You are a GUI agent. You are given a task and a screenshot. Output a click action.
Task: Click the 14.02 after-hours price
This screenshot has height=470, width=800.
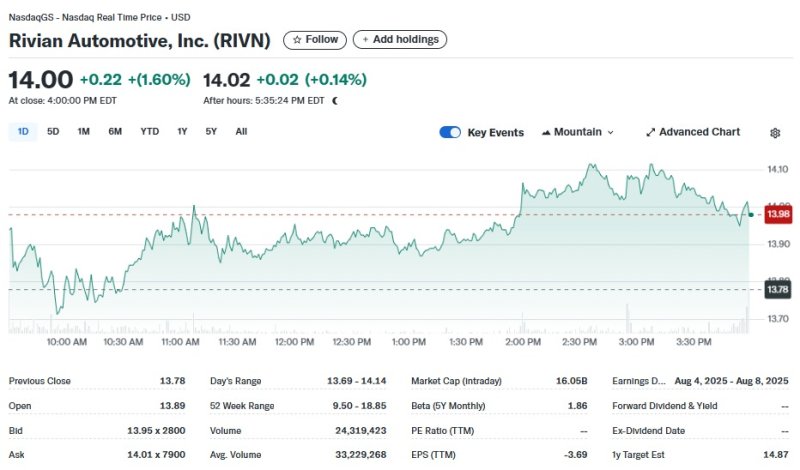click(227, 80)
